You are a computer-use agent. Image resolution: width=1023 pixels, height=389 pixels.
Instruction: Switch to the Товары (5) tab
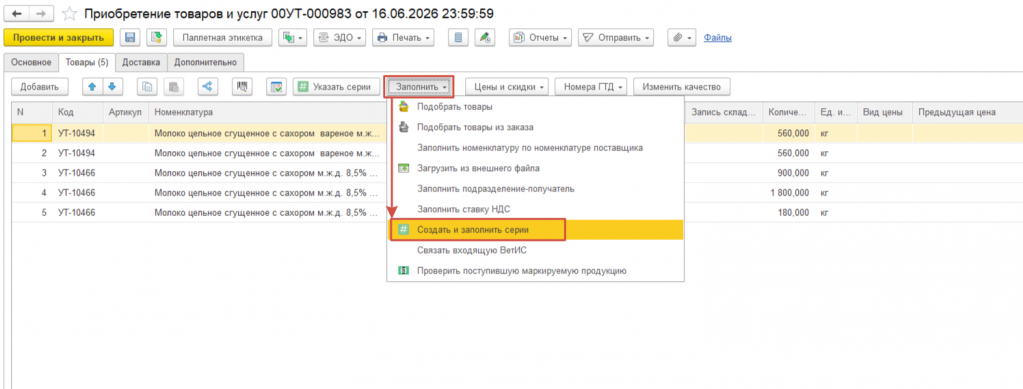pyautogui.click(x=87, y=62)
